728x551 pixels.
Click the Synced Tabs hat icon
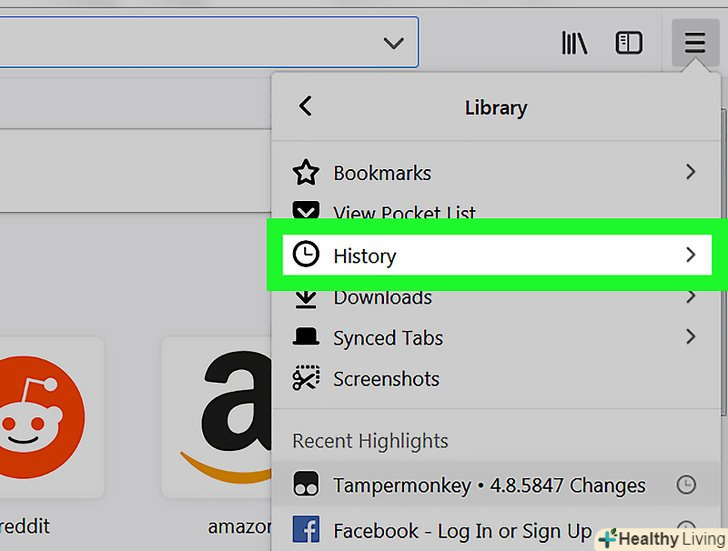(x=306, y=338)
